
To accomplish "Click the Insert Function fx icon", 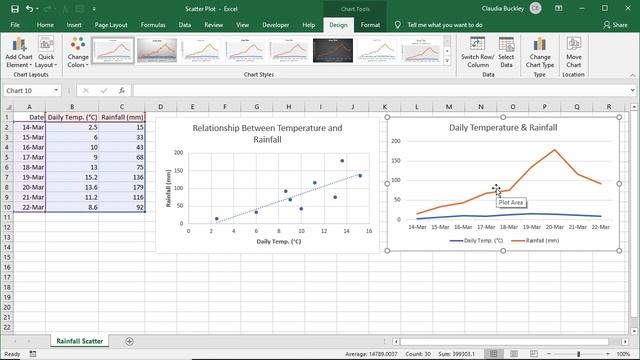I will pyautogui.click(x=122, y=90).
